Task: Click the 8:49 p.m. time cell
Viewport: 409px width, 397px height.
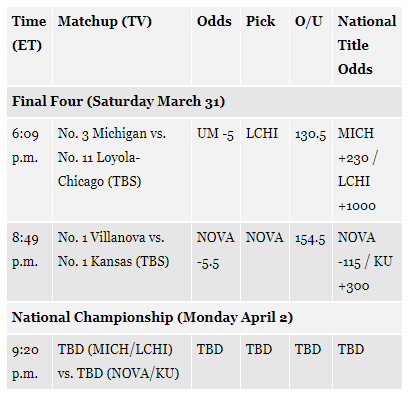Action: pos(29,262)
